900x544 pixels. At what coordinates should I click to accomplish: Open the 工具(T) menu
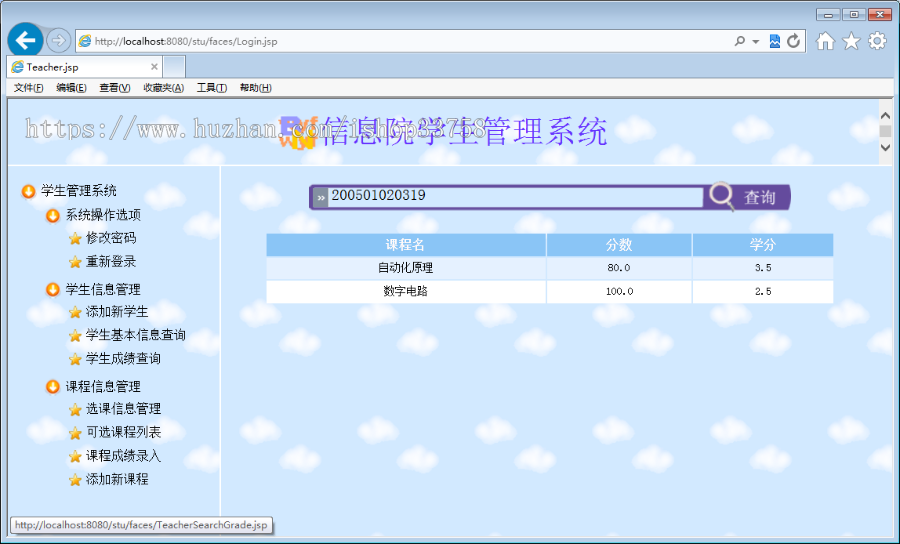pyautogui.click(x=212, y=88)
